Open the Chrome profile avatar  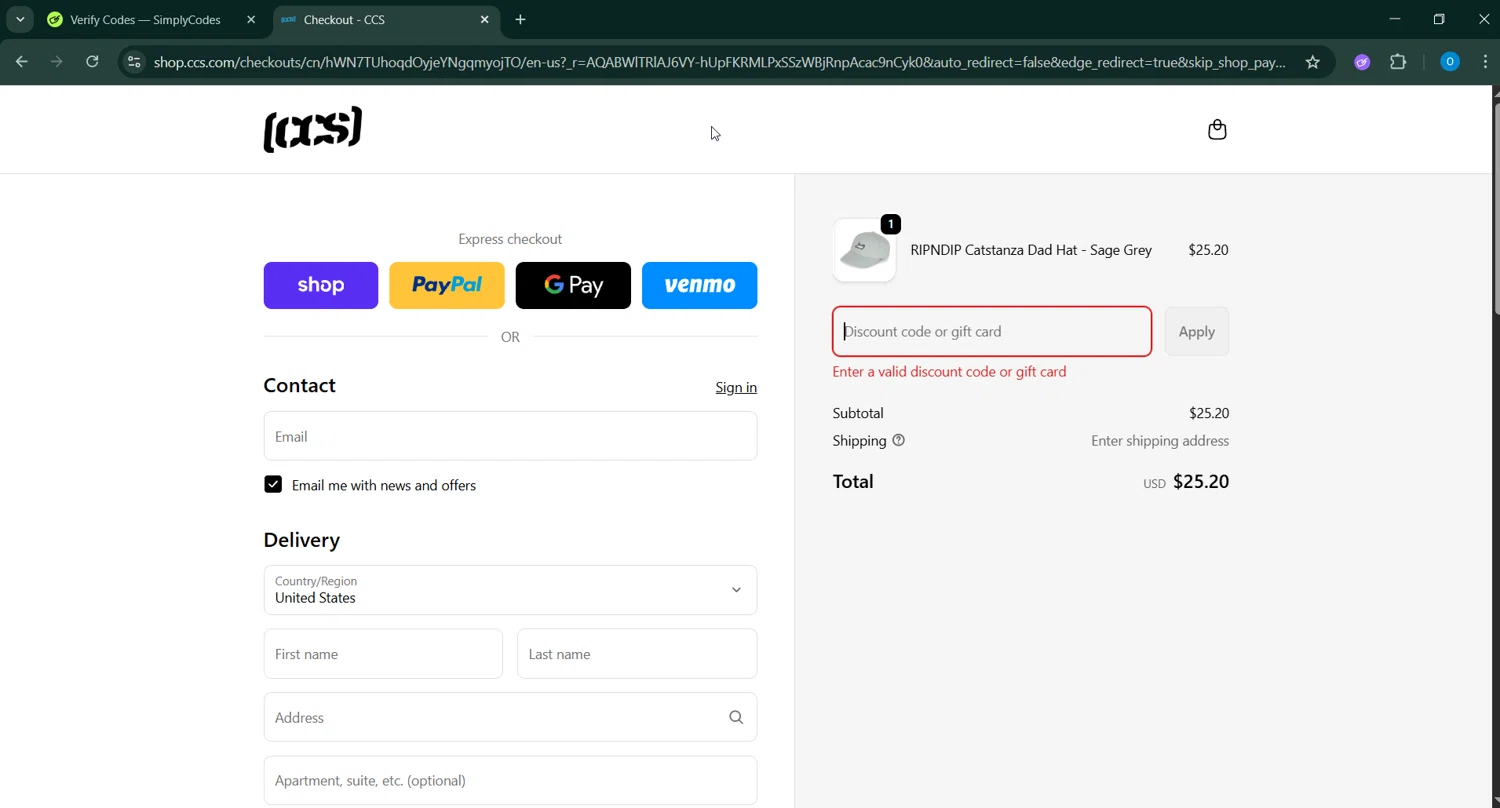[x=1449, y=62]
